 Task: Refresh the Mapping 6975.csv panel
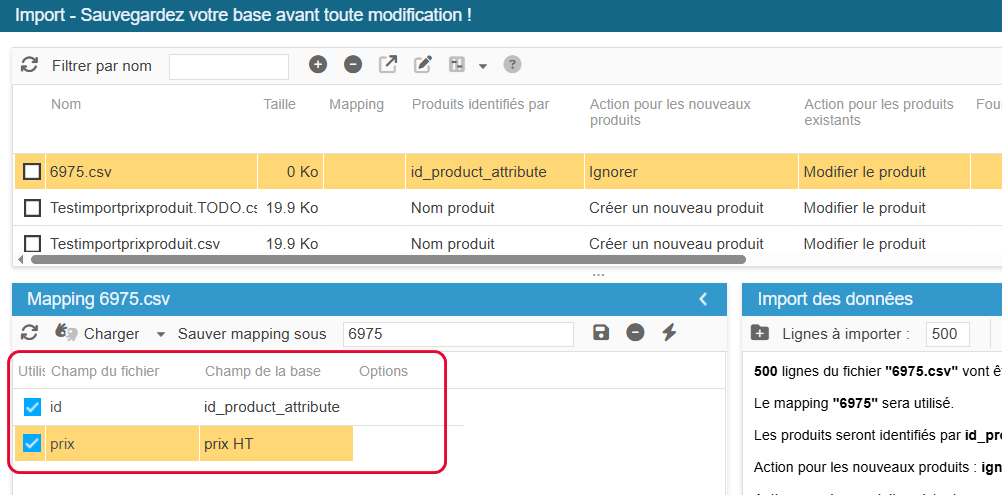point(29,333)
